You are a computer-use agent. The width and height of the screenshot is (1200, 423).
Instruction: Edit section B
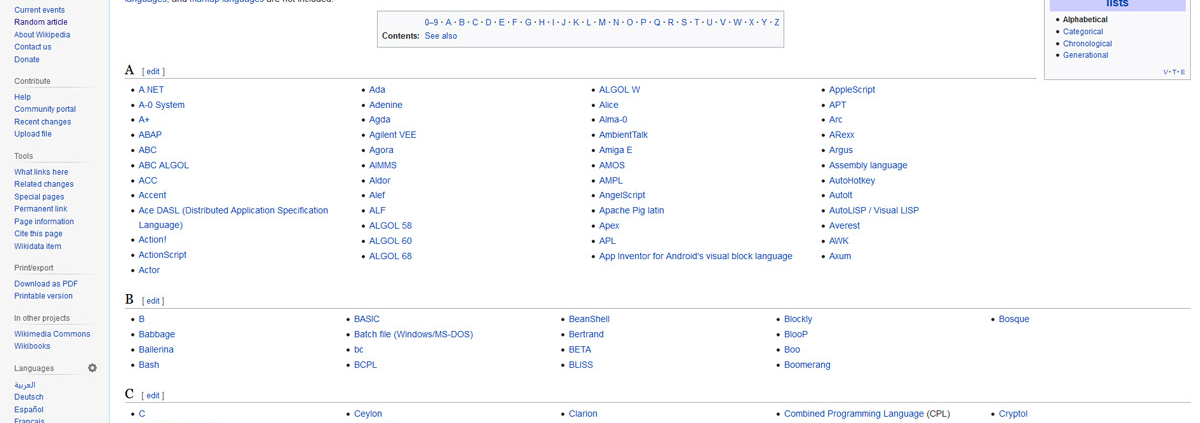click(x=153, y=301)
